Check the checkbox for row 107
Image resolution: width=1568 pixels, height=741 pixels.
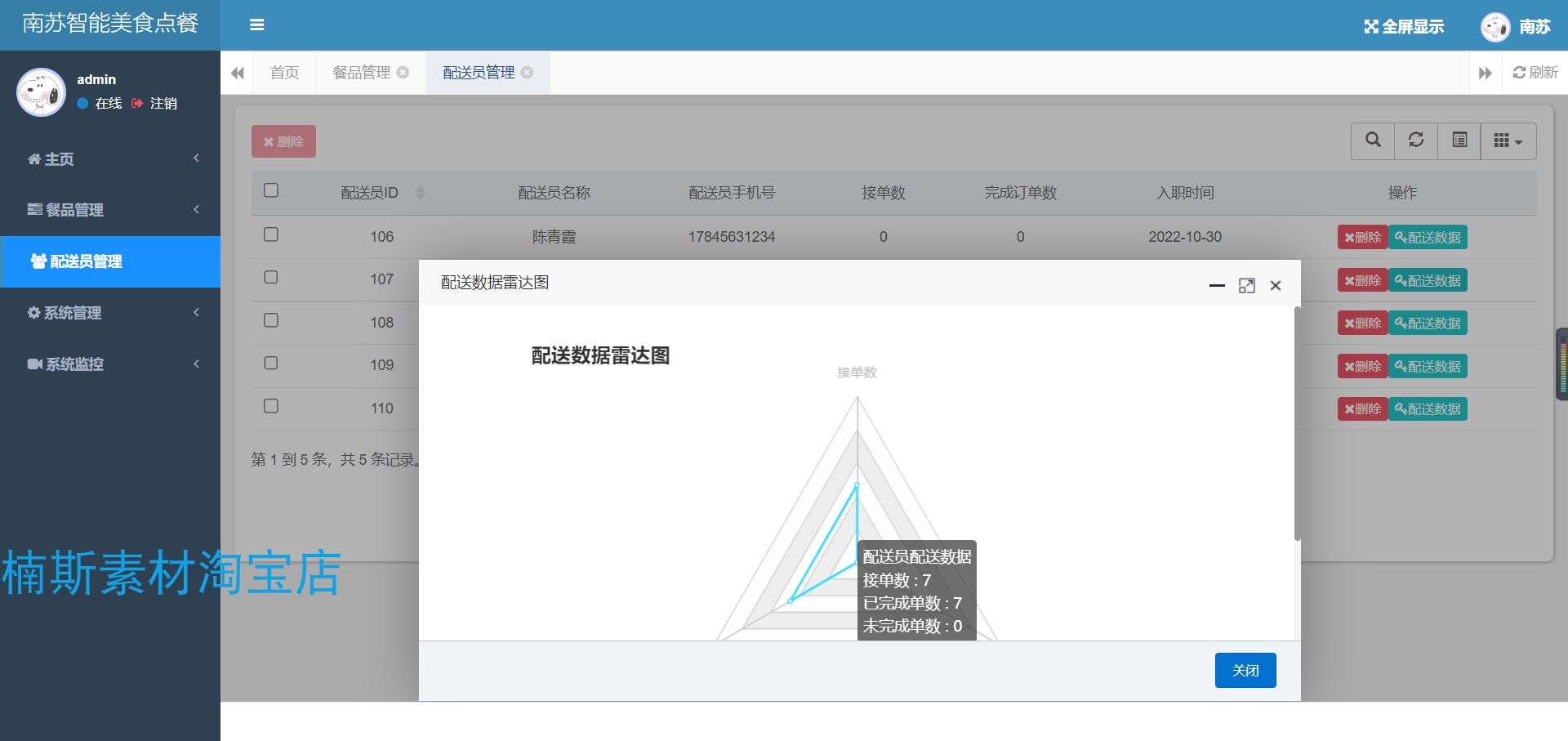click(271, 277)
